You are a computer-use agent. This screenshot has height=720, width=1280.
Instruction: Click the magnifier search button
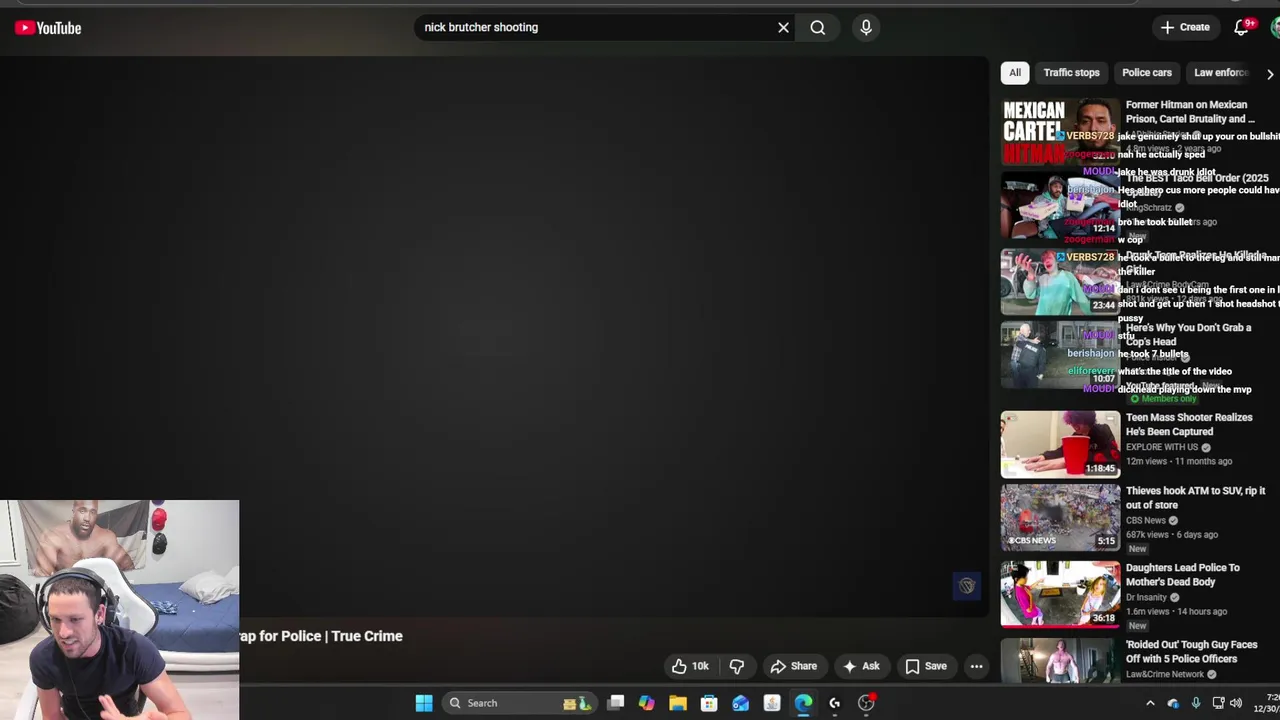click(818, 28)
